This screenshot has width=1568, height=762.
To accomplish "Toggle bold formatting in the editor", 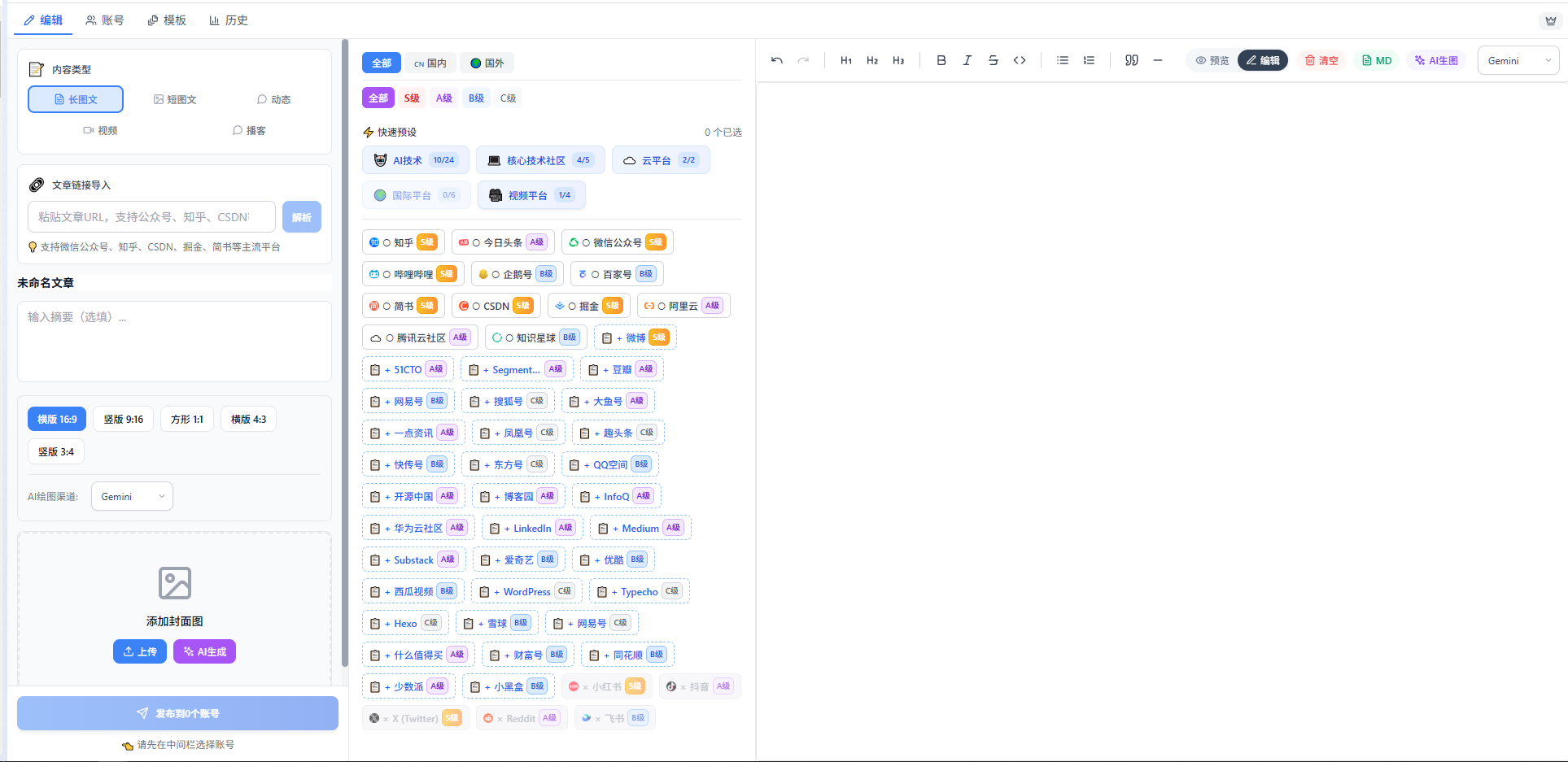I will pyautogui.click(x=941, y=60).
